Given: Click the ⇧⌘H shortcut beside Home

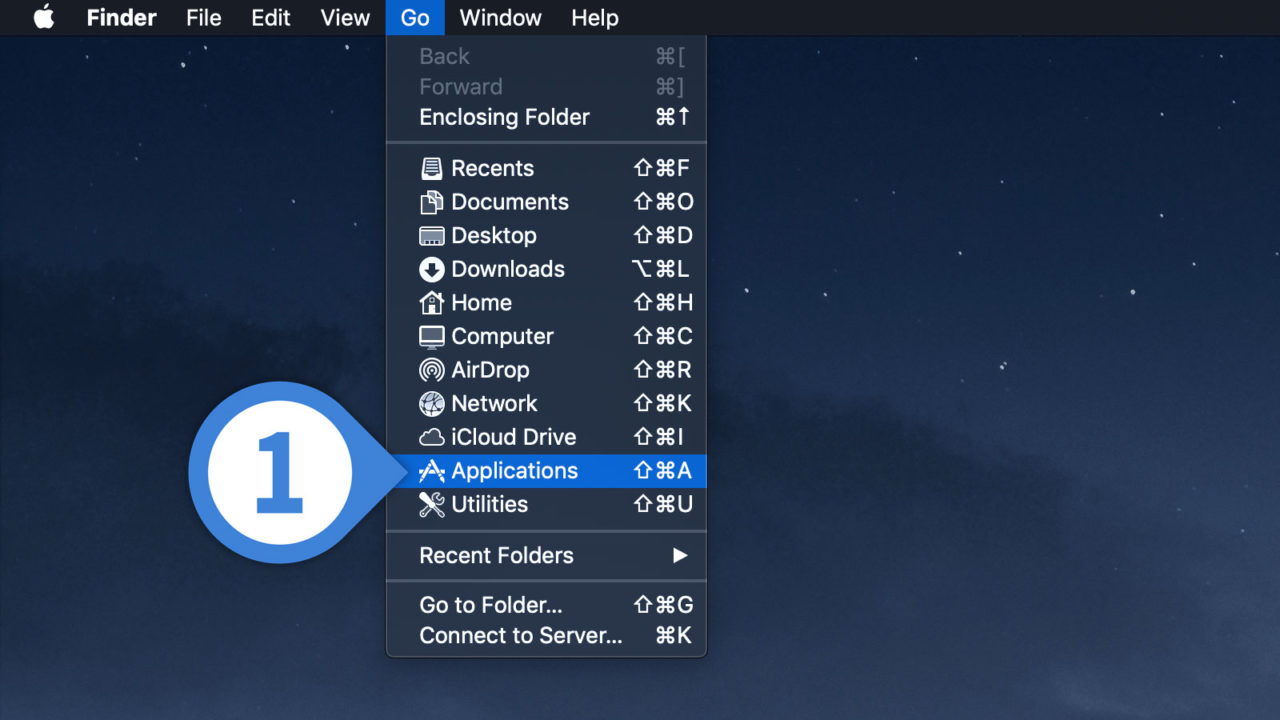Looking at the screenshot, I should point(663,303).
